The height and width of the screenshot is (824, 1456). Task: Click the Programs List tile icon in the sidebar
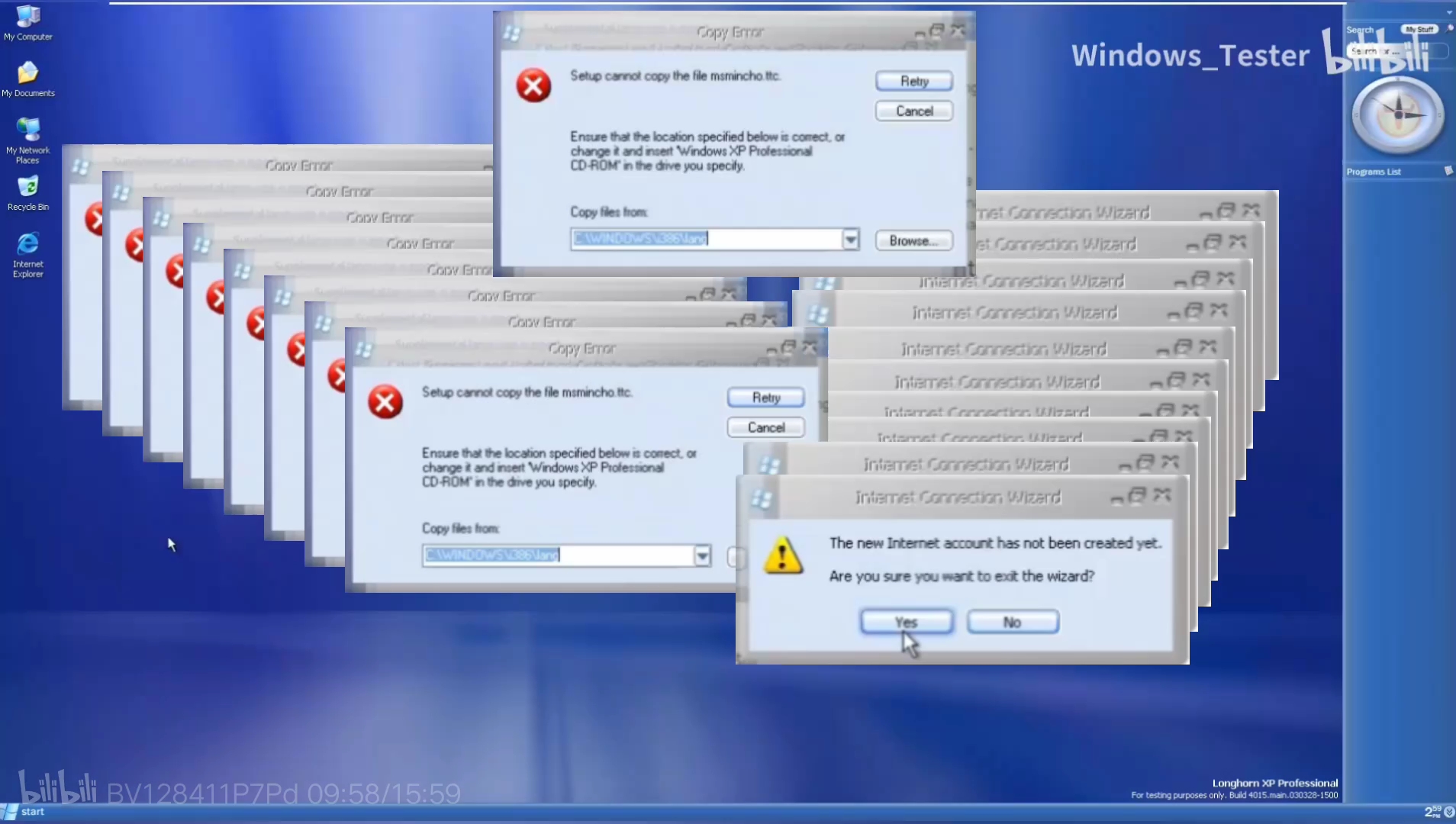click(x=1448, y=171)
